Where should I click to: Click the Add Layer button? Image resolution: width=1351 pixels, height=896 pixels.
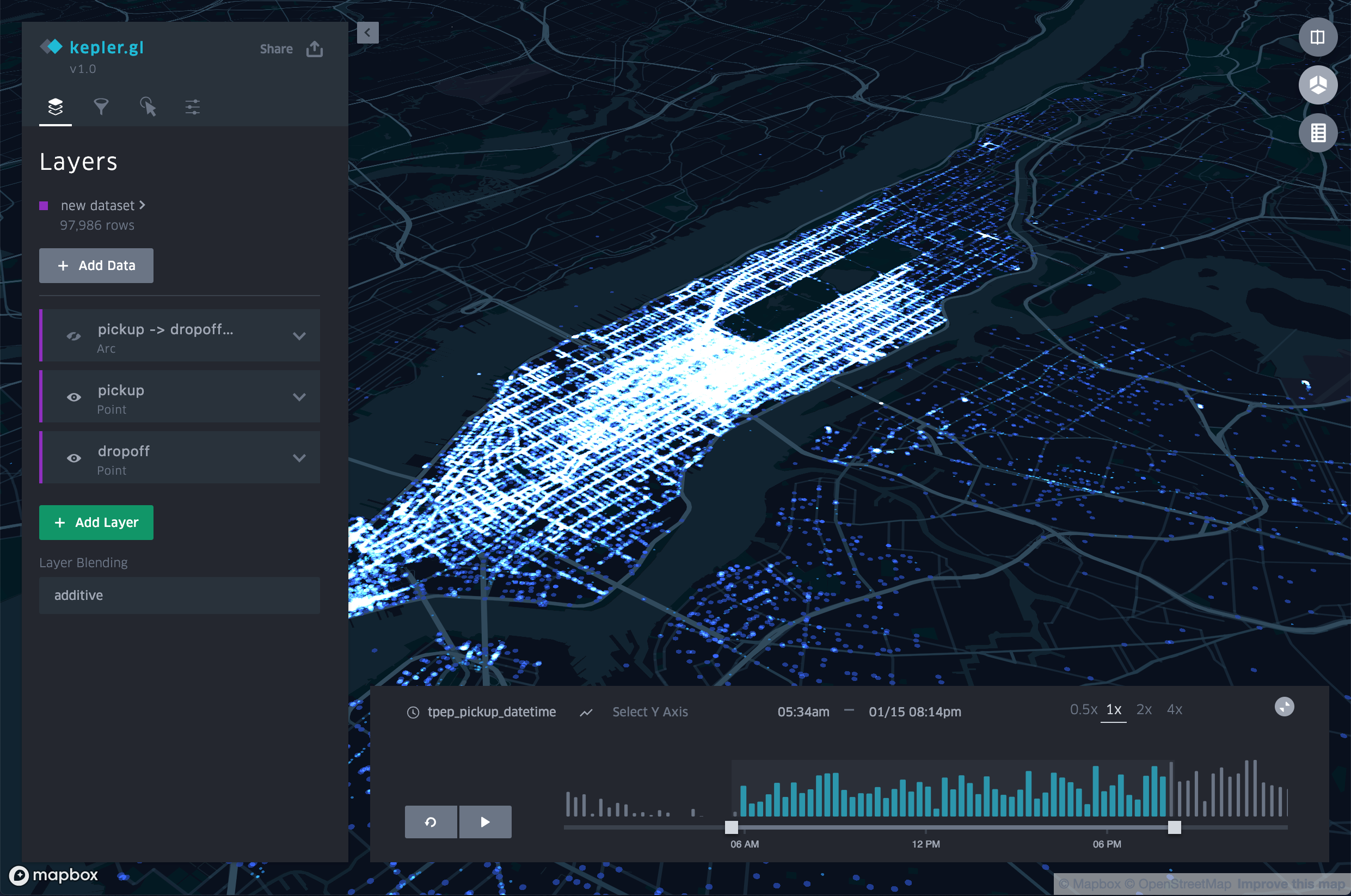(96, 522)
